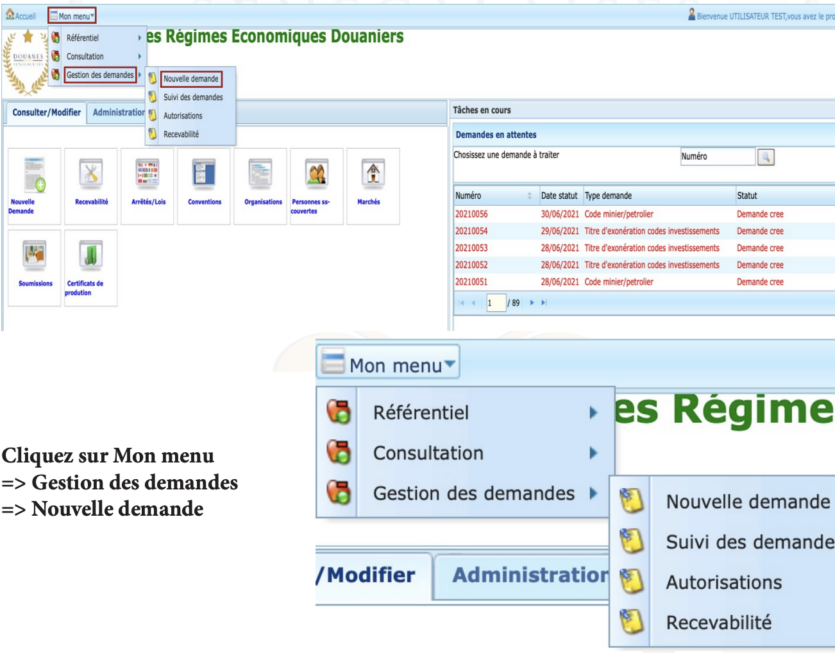Sort the table by Numéro column
Image resolution: width=835 pixels, height=653 pixels.
click(x=492, y=196)
